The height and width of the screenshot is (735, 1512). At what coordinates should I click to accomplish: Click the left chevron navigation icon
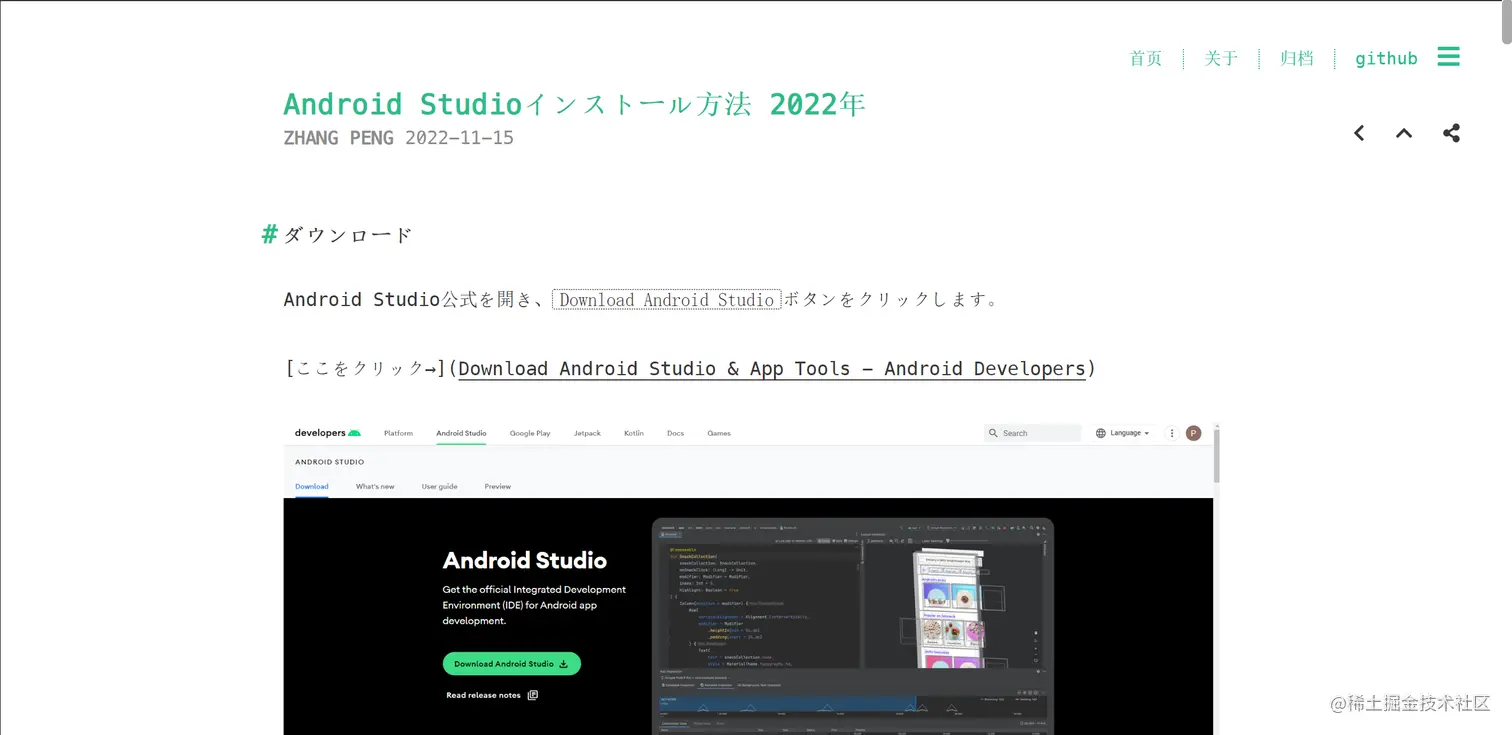coord(1358,132)
